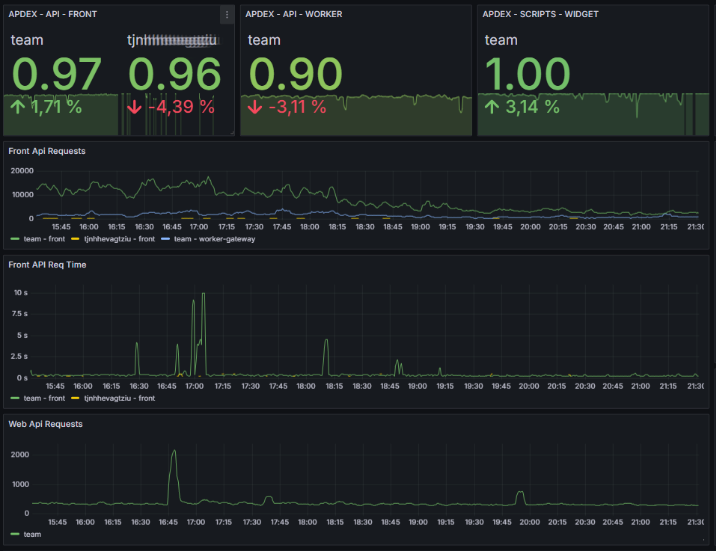The width and height of the screenshot is (716, 551).
Task: Toggle 'team - front' series in Front Api Requests legend
Action: click(x=44, y=239)
